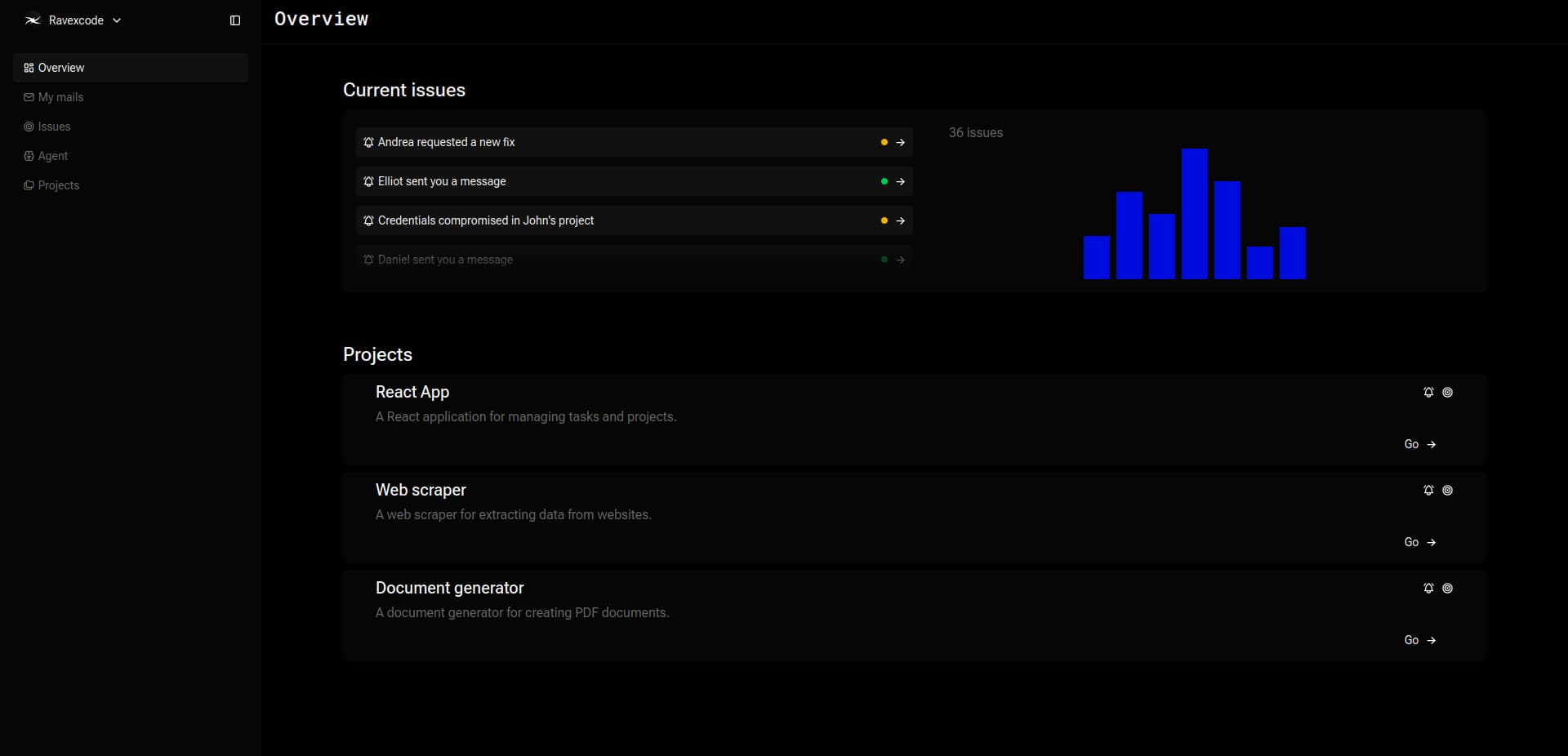
Task: Open Daniel sent you a message
Action: coord(634,260)
